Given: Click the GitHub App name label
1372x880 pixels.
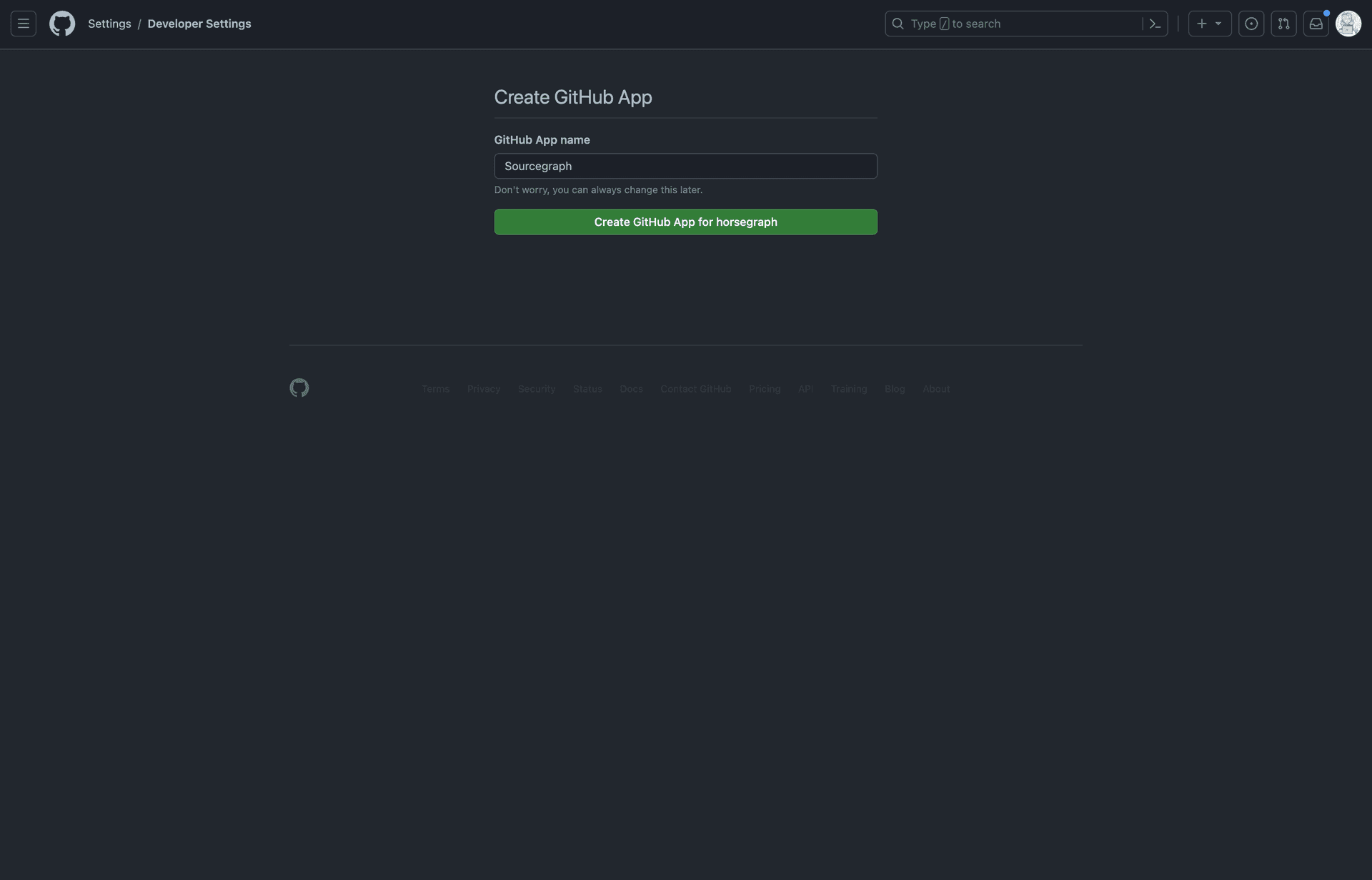Looking at the screenshot, I should pos(542,140).
